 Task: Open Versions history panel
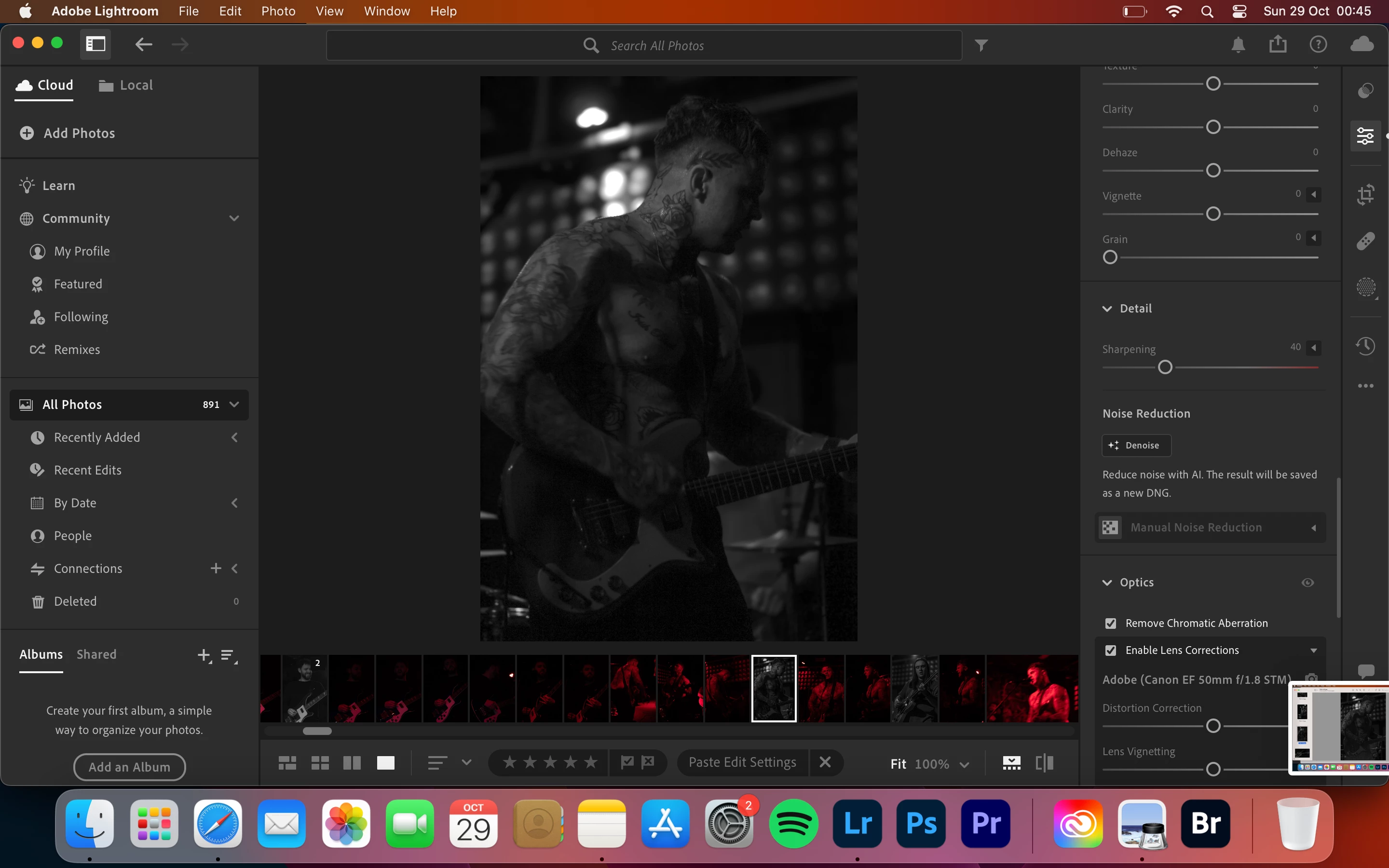click(x=1365, y=346)
